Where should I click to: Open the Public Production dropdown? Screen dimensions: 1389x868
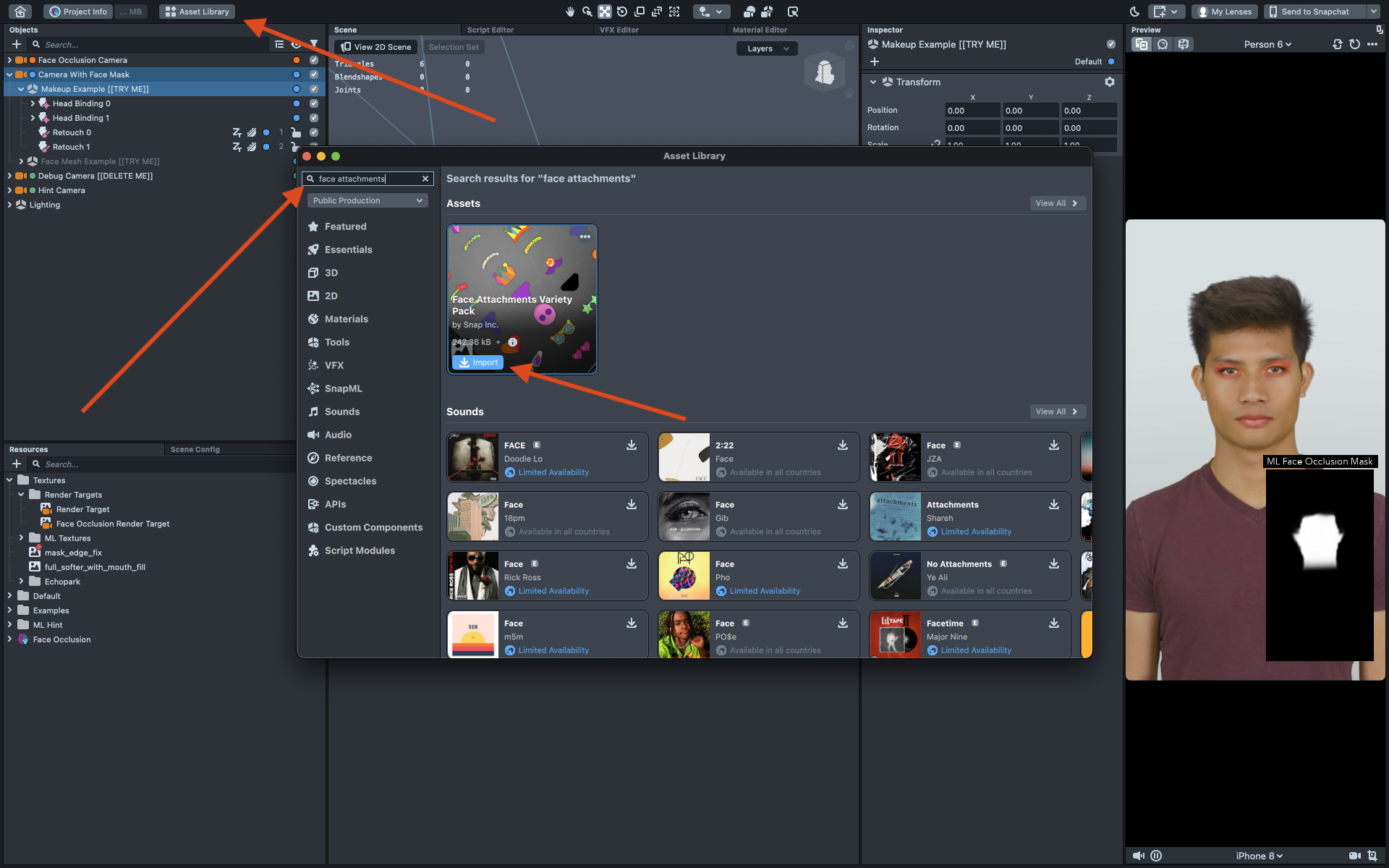tap(368, 200)
